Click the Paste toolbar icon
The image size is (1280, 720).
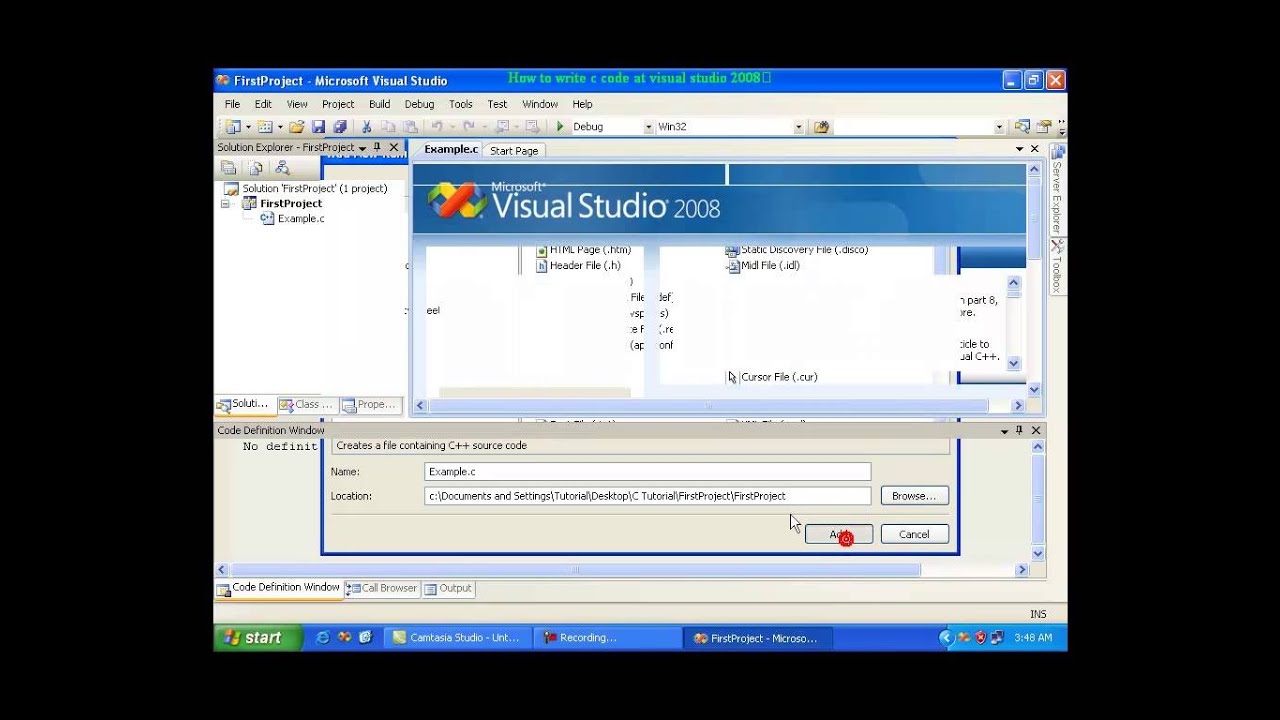tap(410, 127)
